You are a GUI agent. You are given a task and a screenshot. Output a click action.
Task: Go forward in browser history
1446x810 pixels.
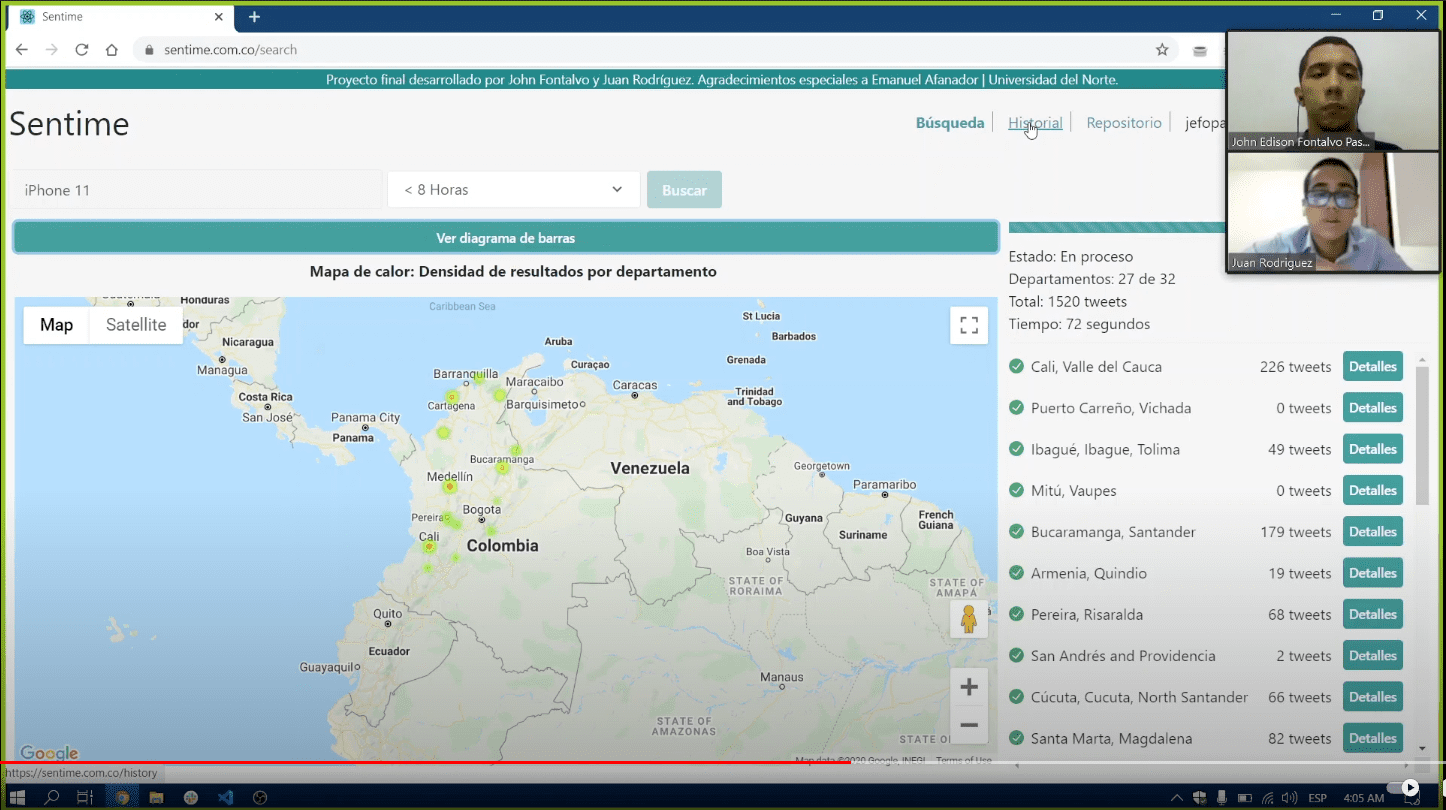click(x=52, y=50)
